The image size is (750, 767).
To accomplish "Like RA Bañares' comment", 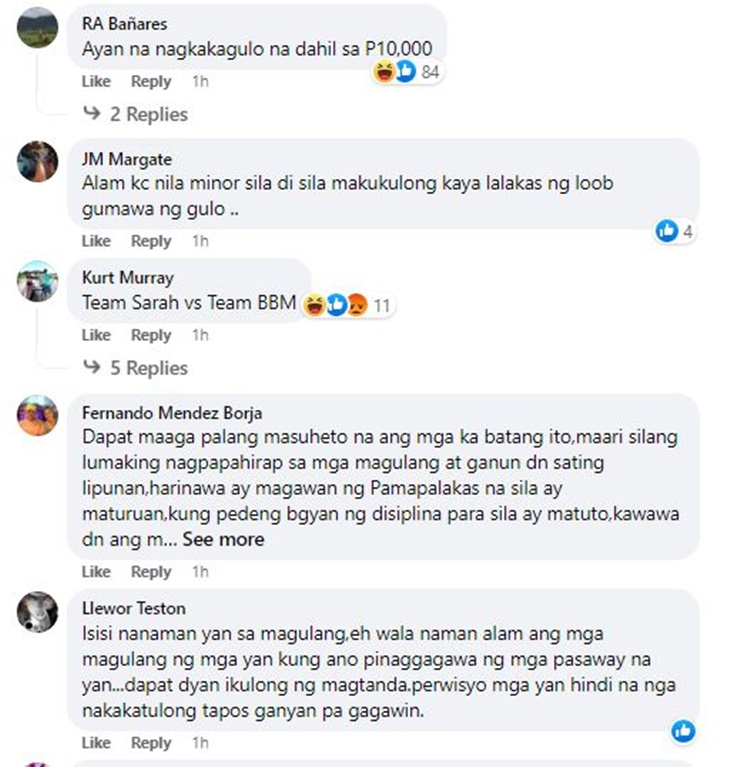I will point(96,81).
